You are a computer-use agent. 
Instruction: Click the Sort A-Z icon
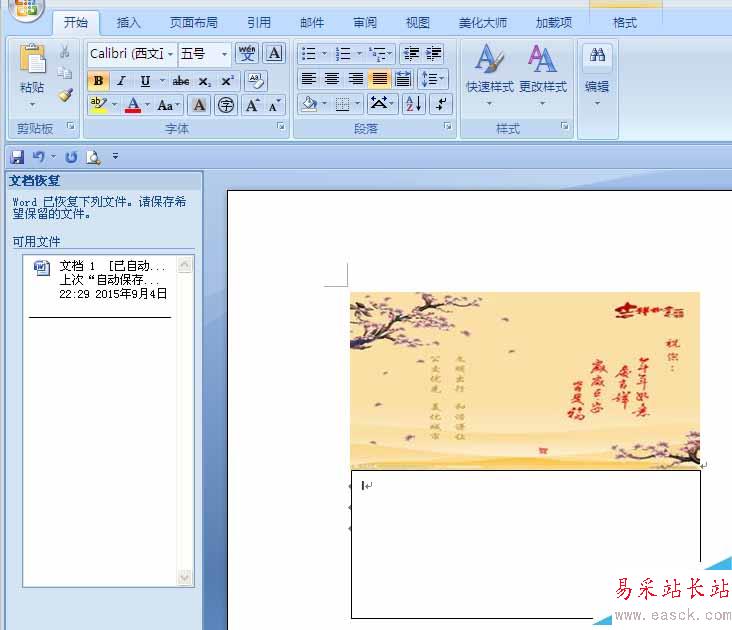[x=414, y=104]
